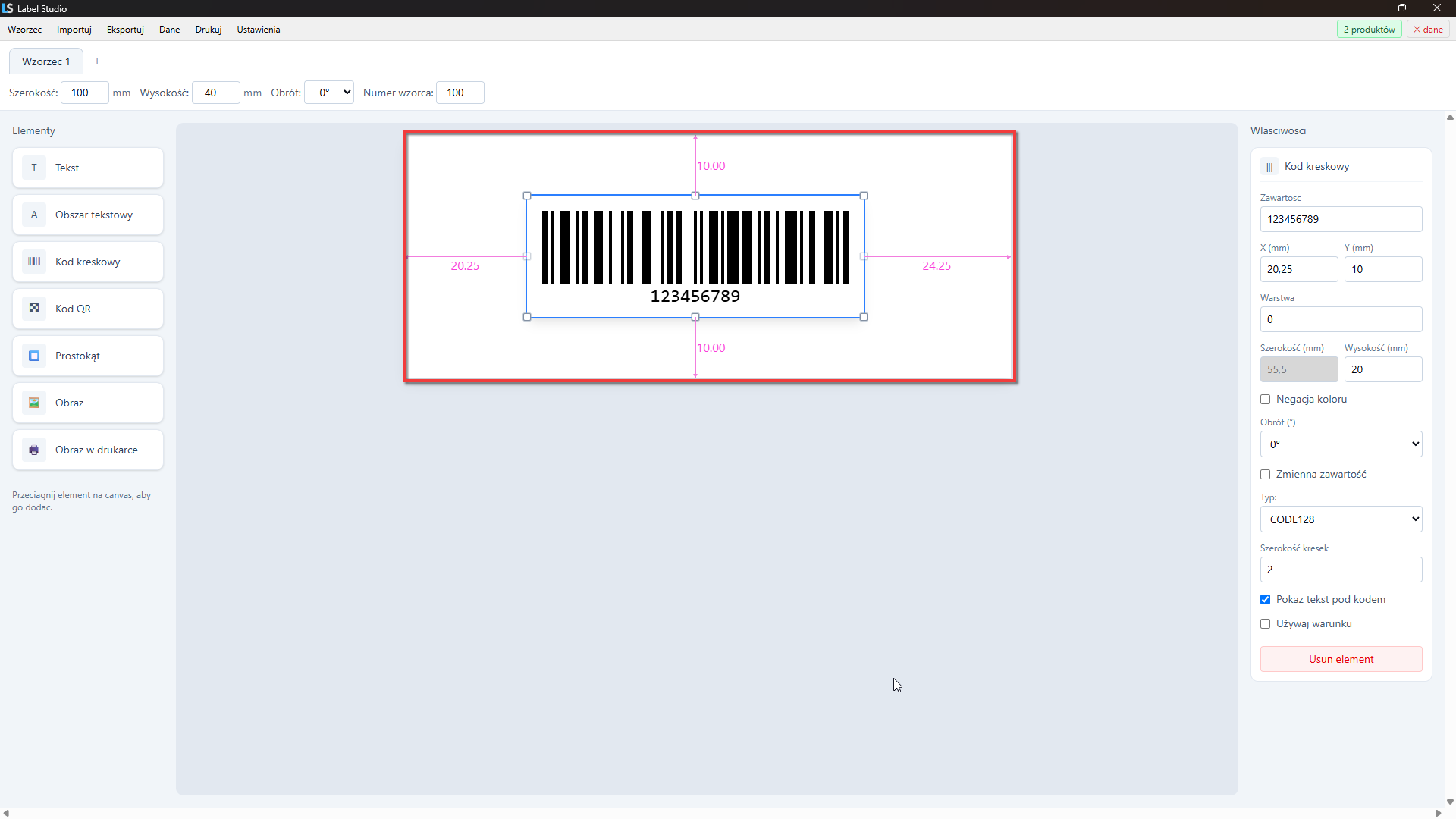Add a new template tab with plus icon

[x=97, y=61]
